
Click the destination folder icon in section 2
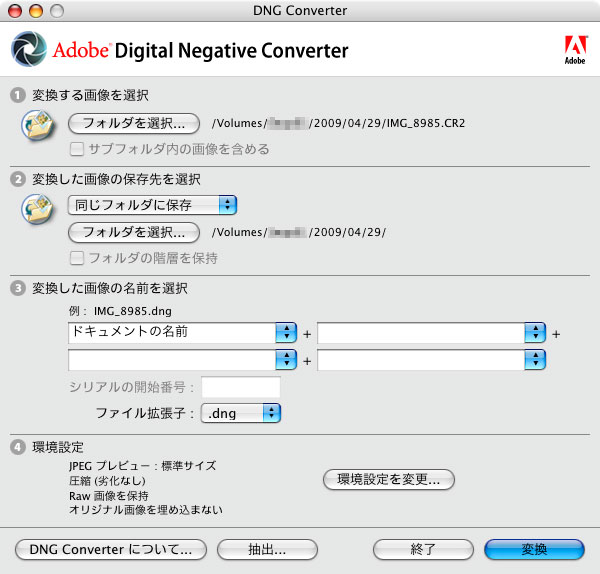pyautogui.click(x=37, y=209)
